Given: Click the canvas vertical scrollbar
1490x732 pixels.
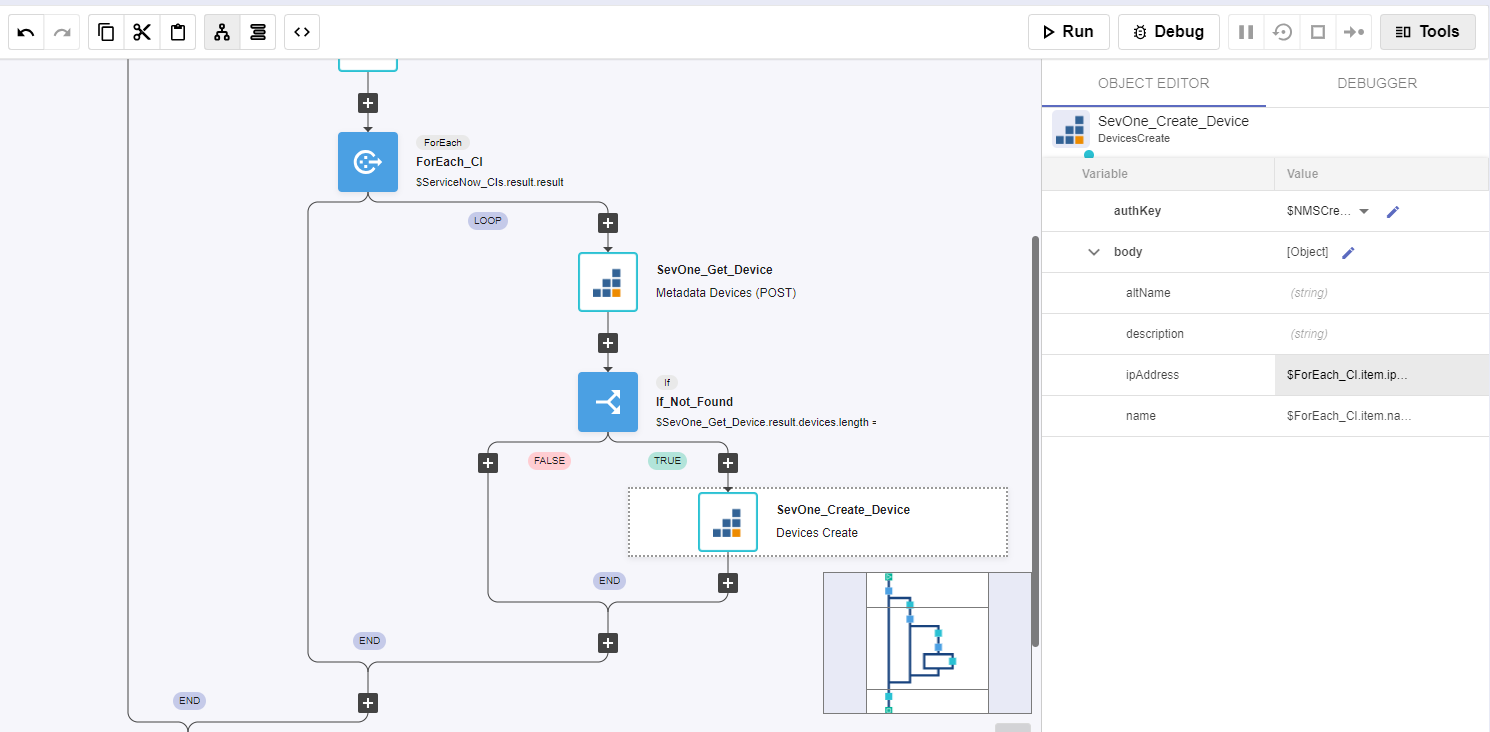Looking at the screenshot, I should coord(1036,440).
